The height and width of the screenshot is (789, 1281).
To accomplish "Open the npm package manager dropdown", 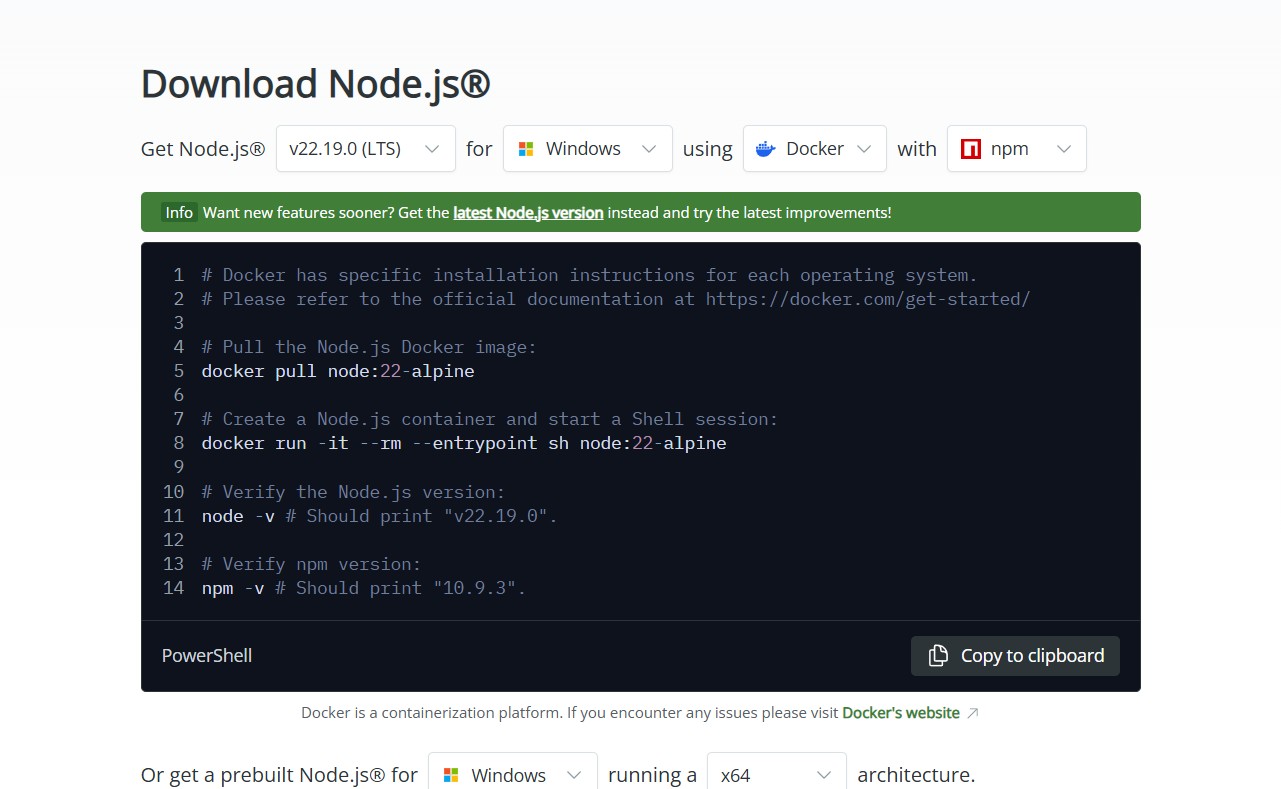I will tap(1016, 149).
